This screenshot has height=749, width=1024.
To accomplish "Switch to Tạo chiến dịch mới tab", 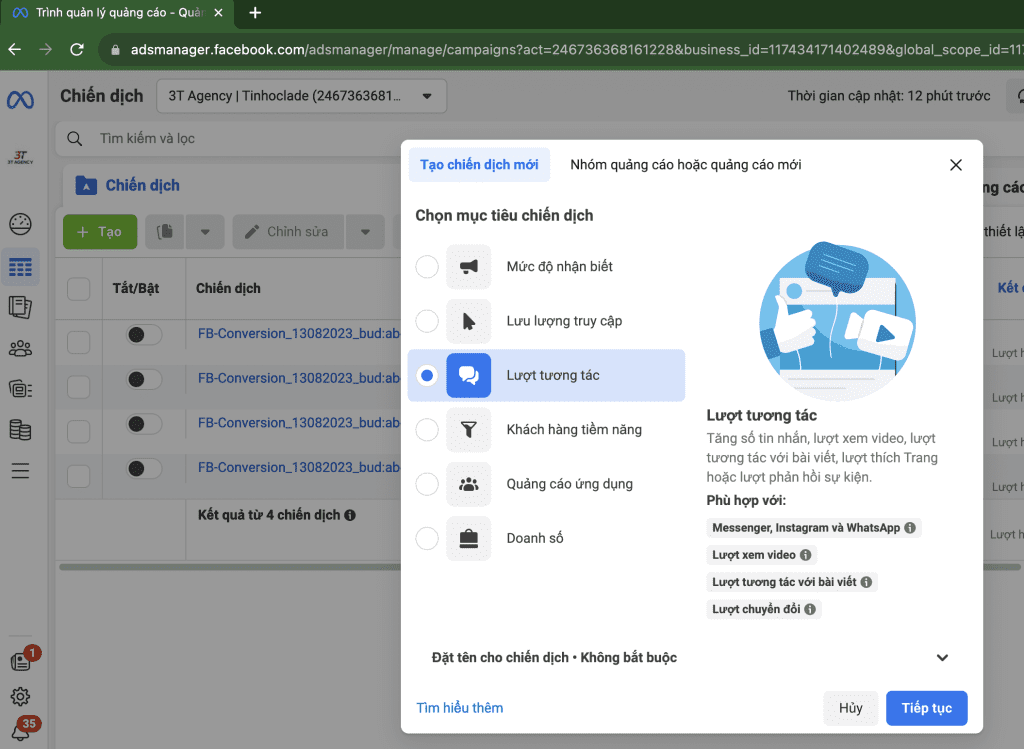I will [479, 165].
